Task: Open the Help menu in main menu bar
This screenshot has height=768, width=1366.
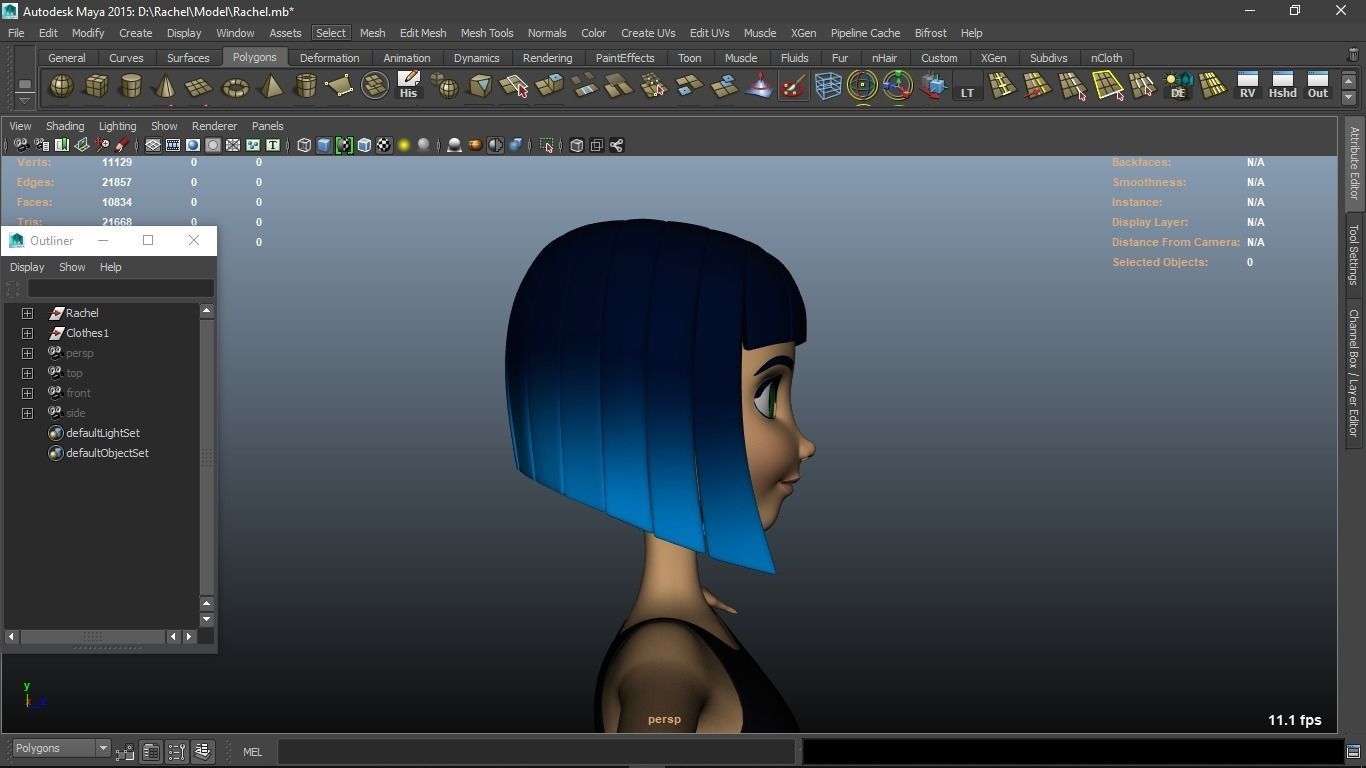Action: [x=971, y=33]
